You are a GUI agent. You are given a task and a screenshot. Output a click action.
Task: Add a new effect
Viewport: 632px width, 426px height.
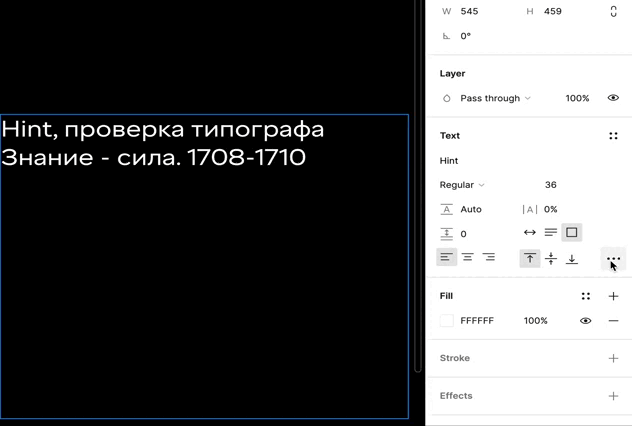click(613, 396)
